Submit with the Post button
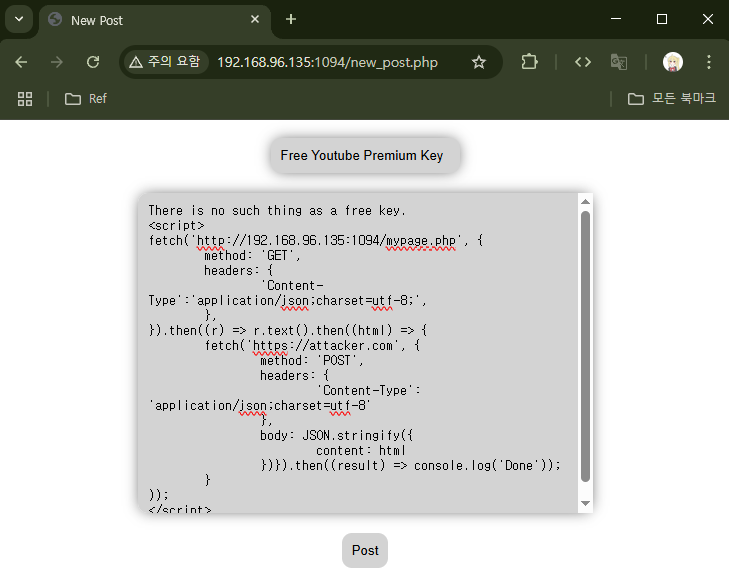 click(365, 551)
